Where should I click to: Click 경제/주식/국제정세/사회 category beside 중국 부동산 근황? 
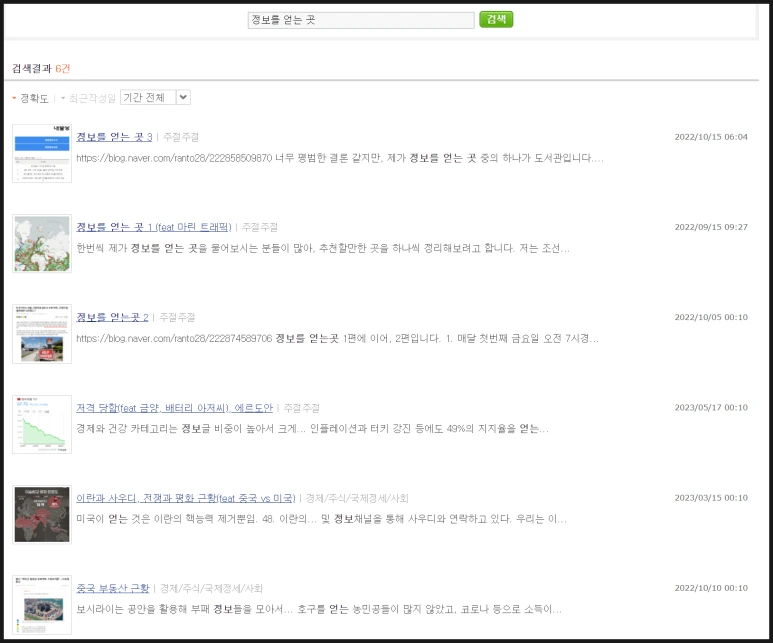tap(211, 588)
